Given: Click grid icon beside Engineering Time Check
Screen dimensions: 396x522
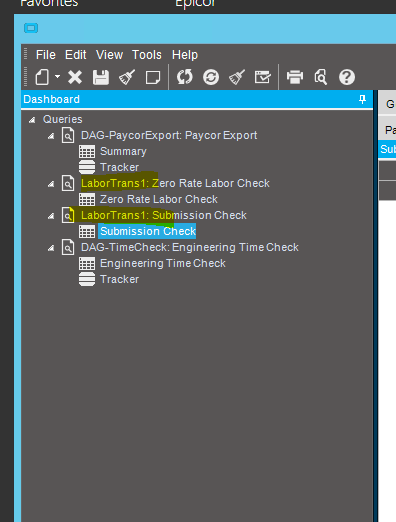Looking at the screenshot, I should (x=87, y=264).
